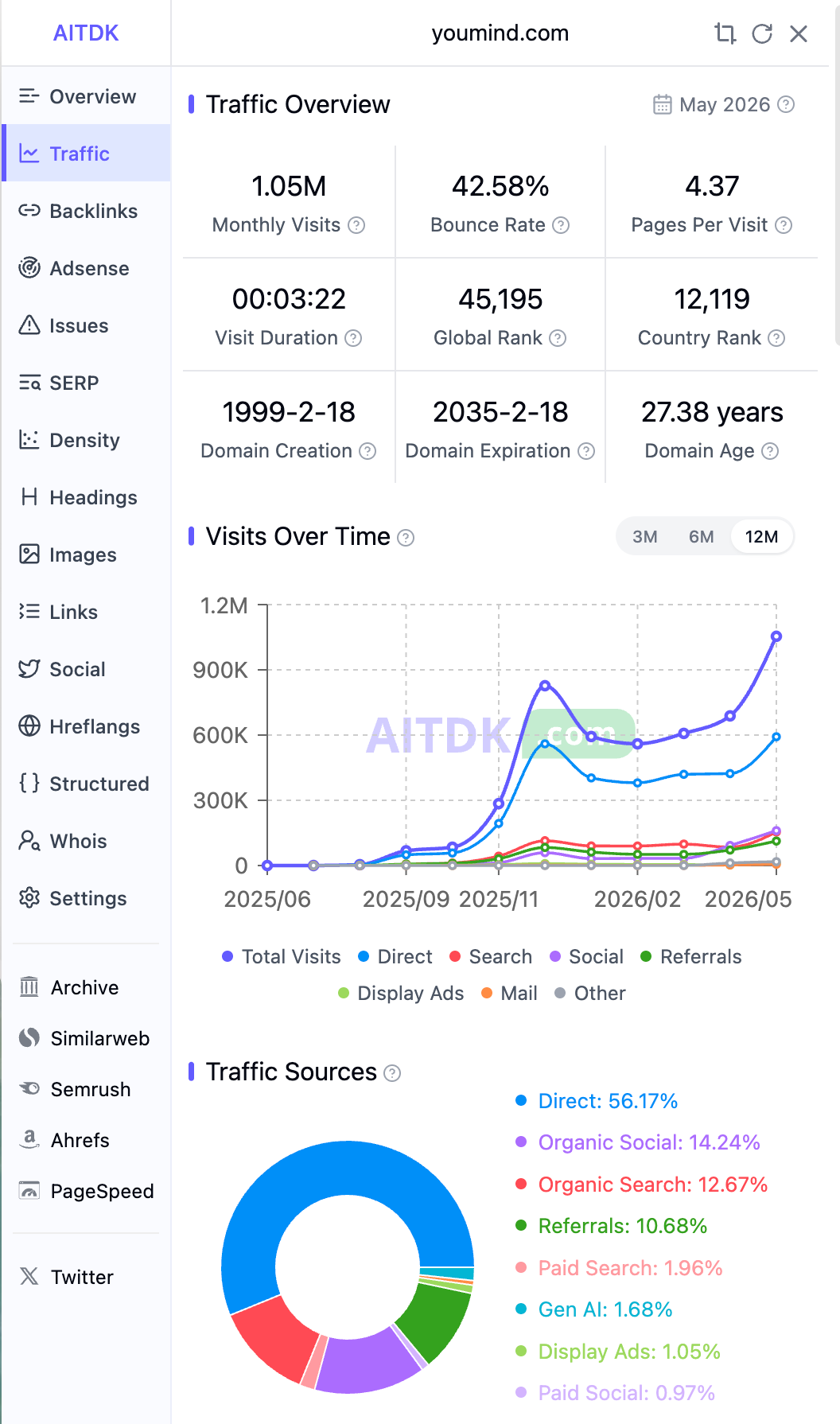Toggle Social series in chart legend
The height and width of the screenshot is (1424, 840).
click(586, 957)
